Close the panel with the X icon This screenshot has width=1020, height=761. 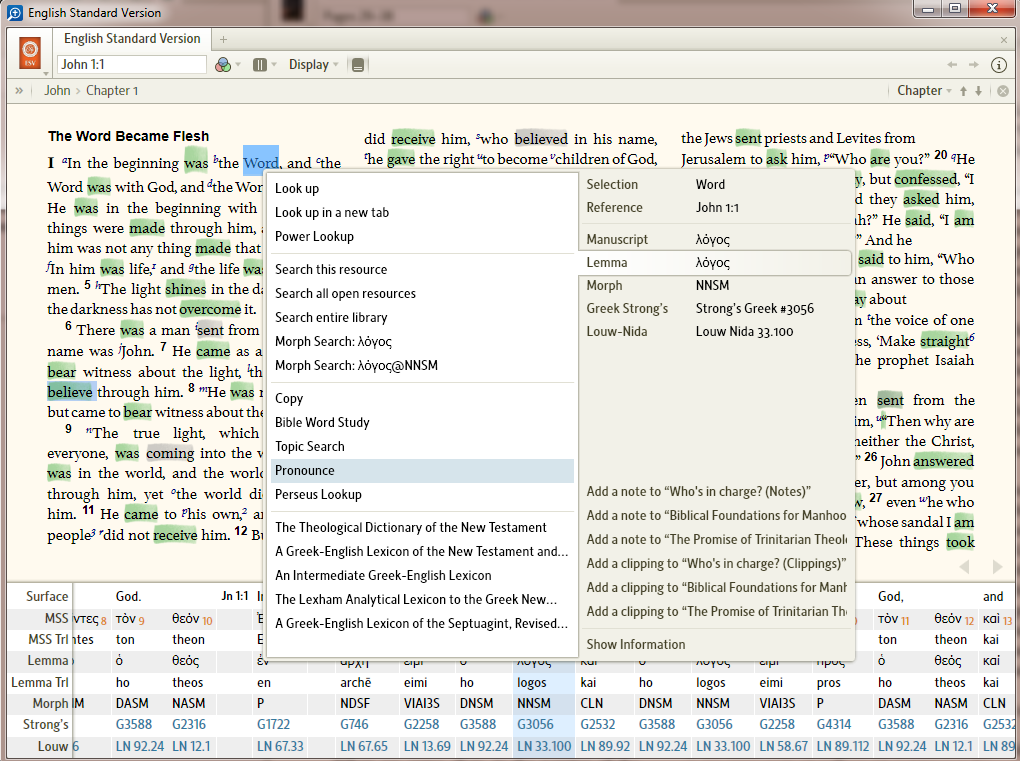pos(1004,40)
